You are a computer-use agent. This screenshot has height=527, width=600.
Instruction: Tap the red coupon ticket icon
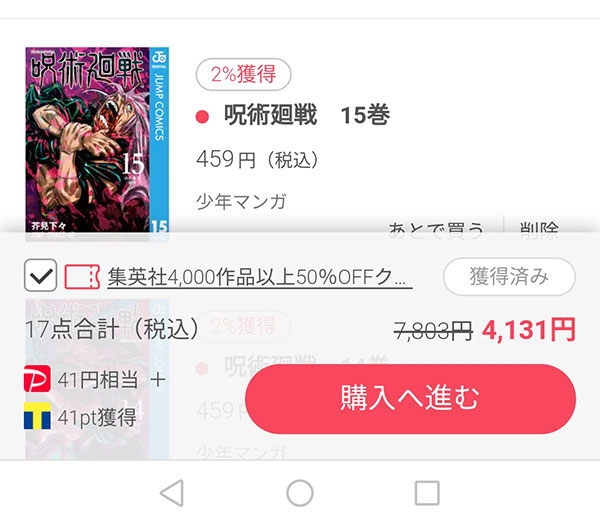(82, 277)
